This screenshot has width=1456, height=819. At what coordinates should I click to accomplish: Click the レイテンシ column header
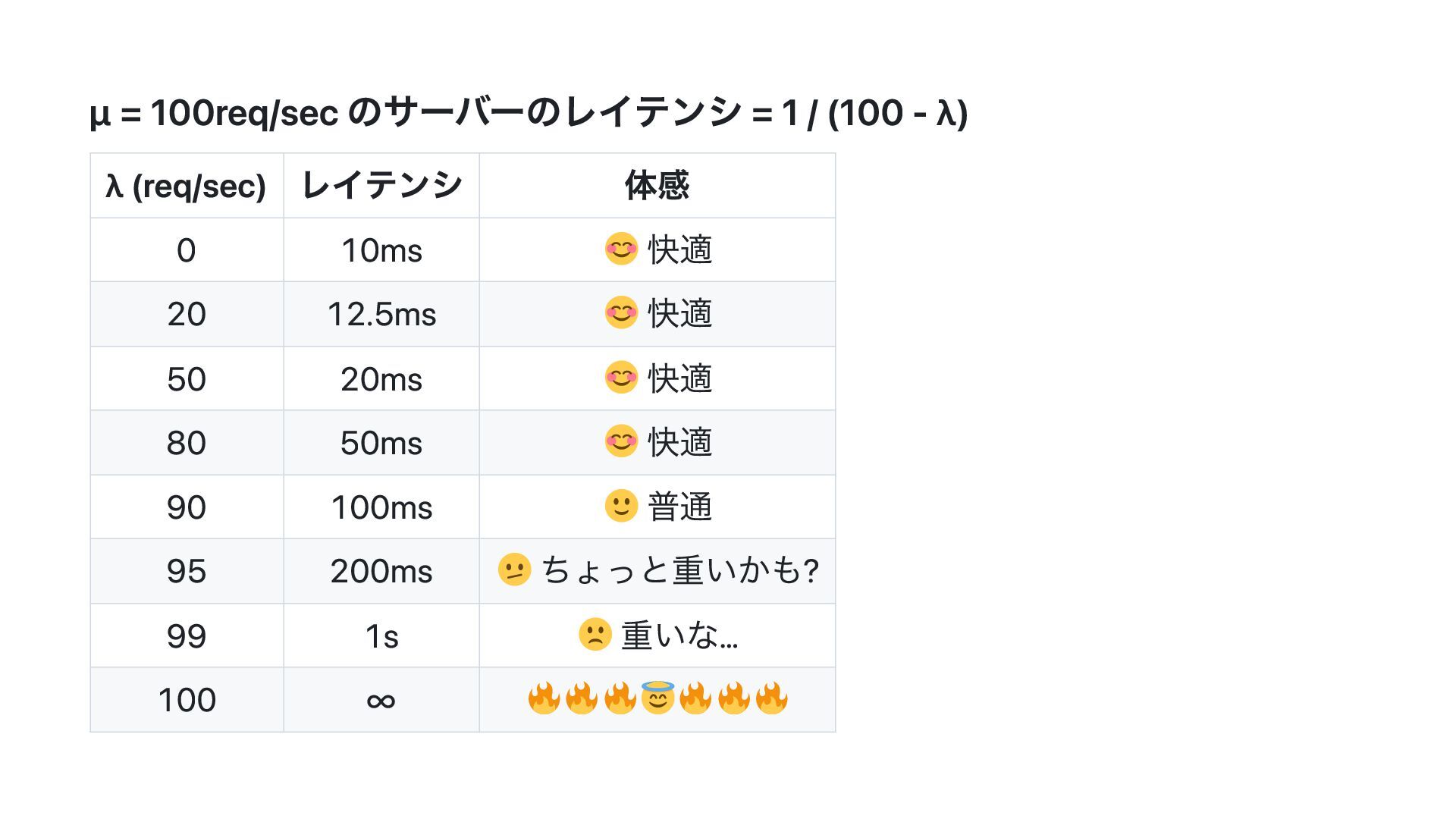[x=381, y=186]
